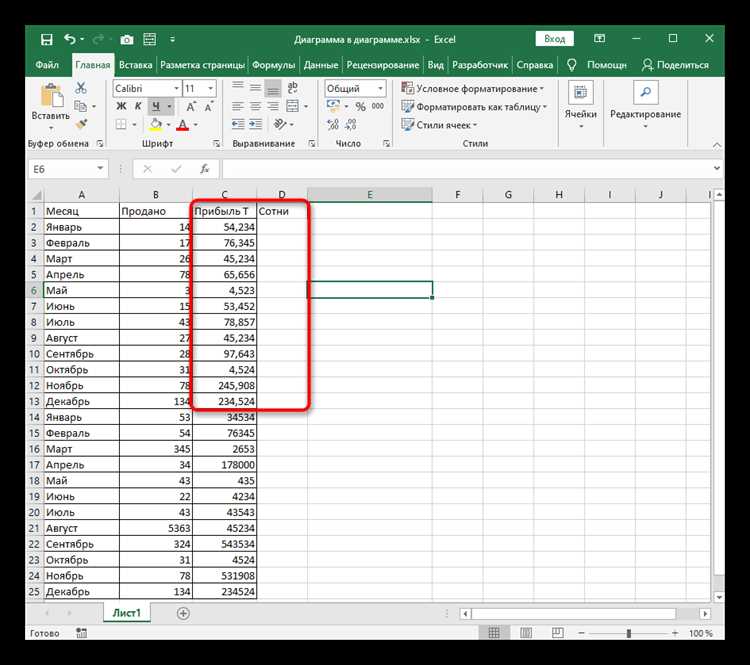
Task: Align cell text left
Action: coord(238,106)
